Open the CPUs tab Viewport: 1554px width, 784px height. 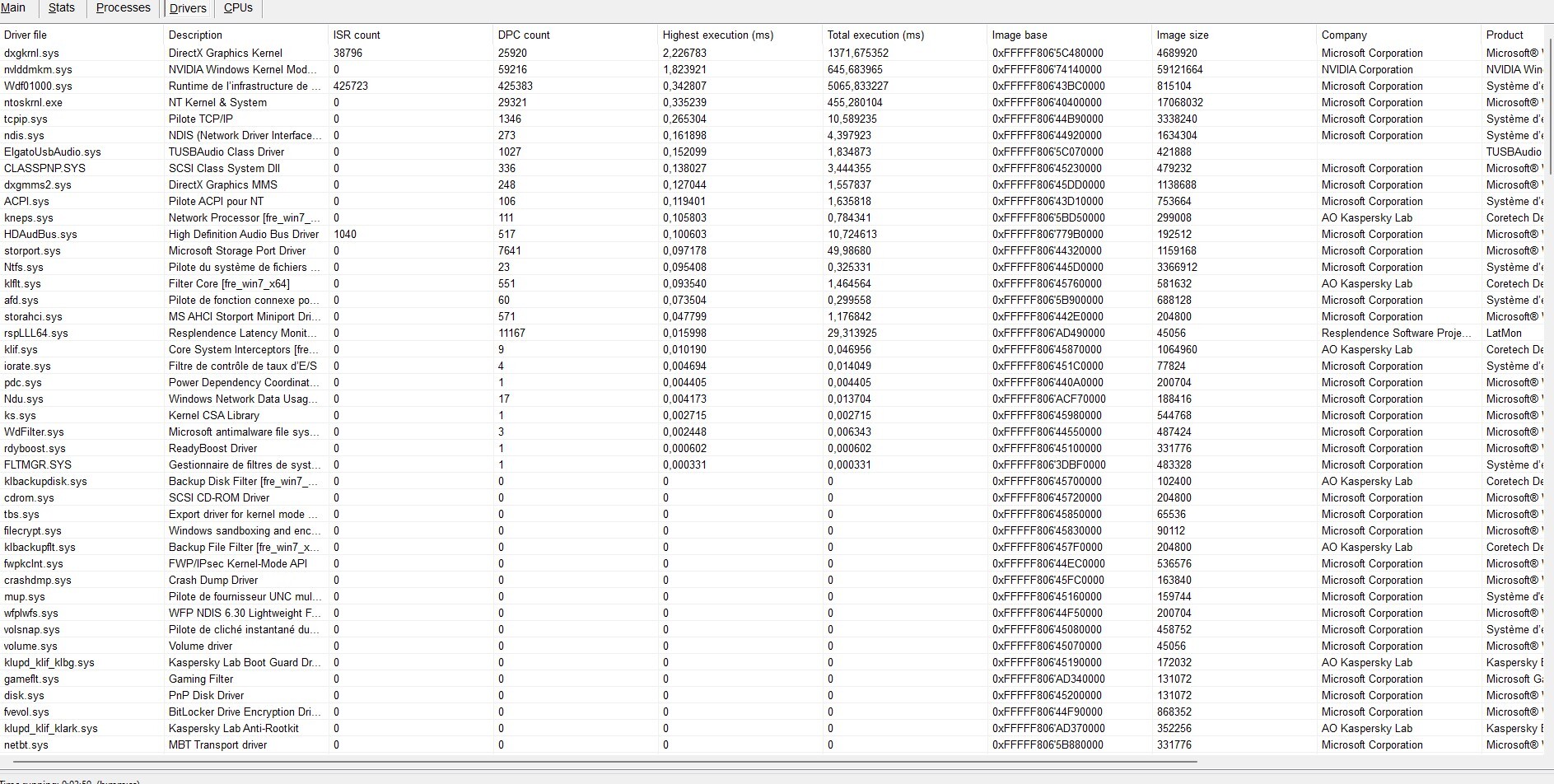[x=238, y=8]
